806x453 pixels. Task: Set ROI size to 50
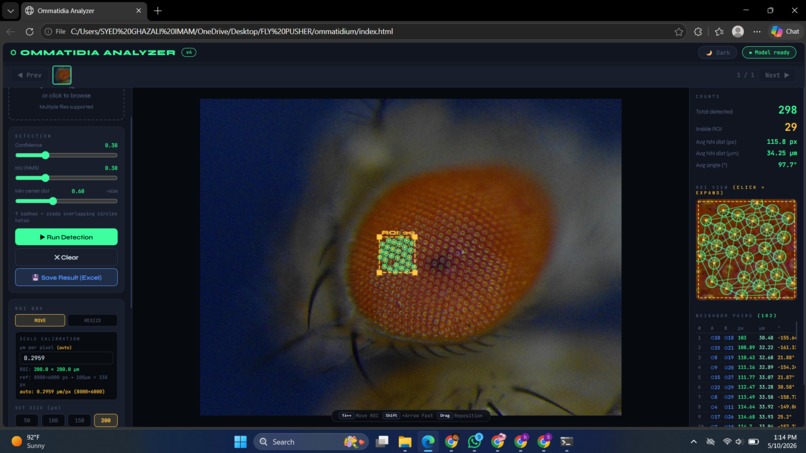point(27,420)
